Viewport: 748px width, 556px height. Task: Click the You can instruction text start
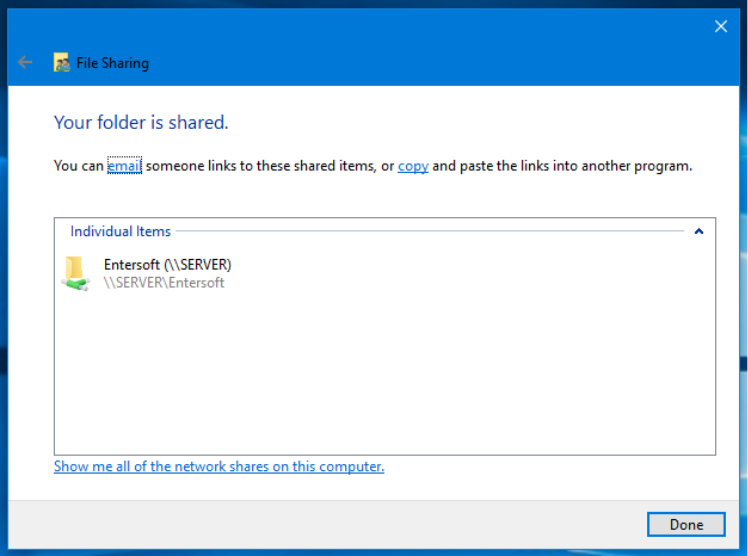(79, 166)
